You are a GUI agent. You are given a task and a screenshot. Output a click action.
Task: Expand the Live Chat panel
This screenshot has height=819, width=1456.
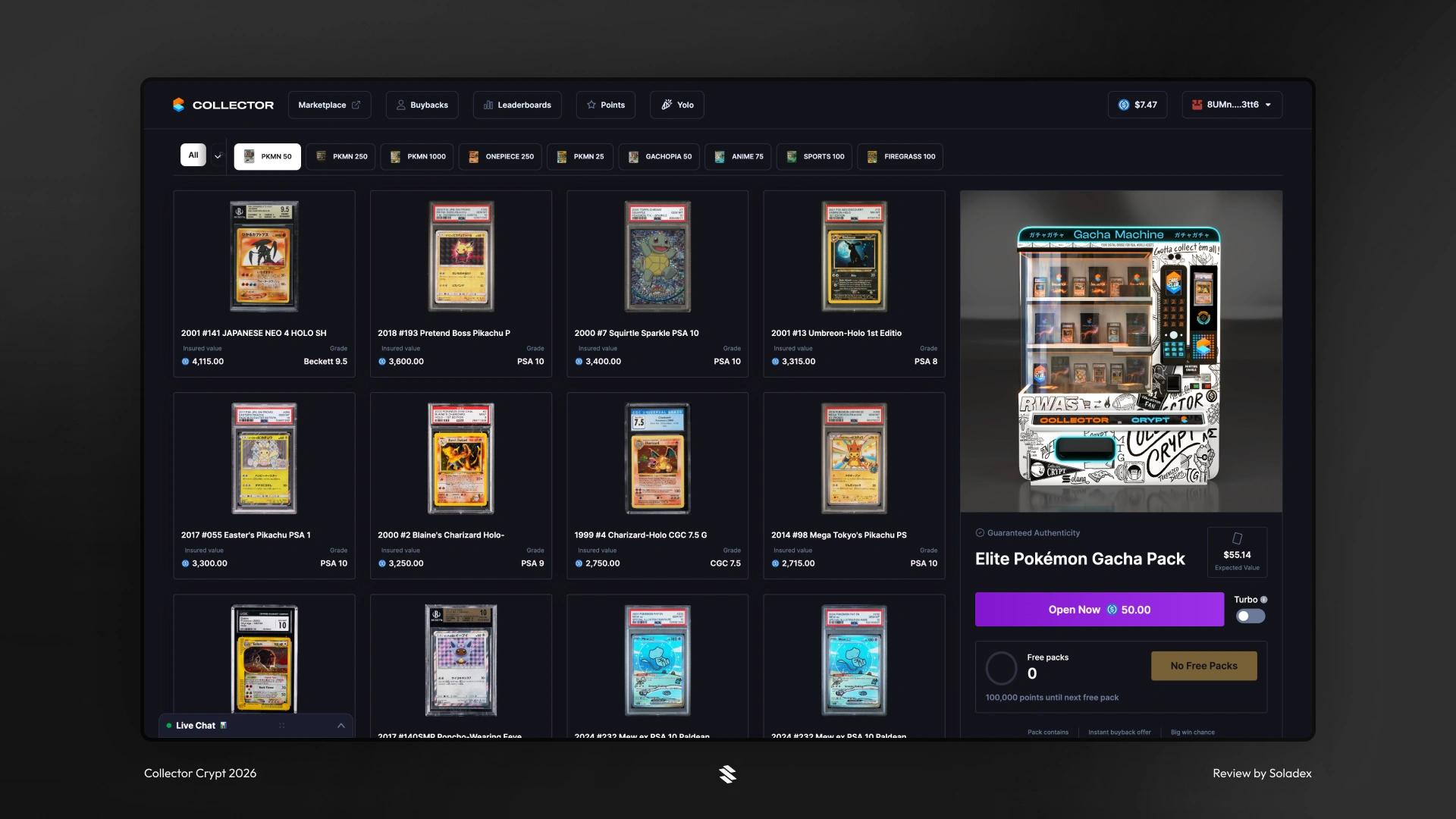coord(341,726)
